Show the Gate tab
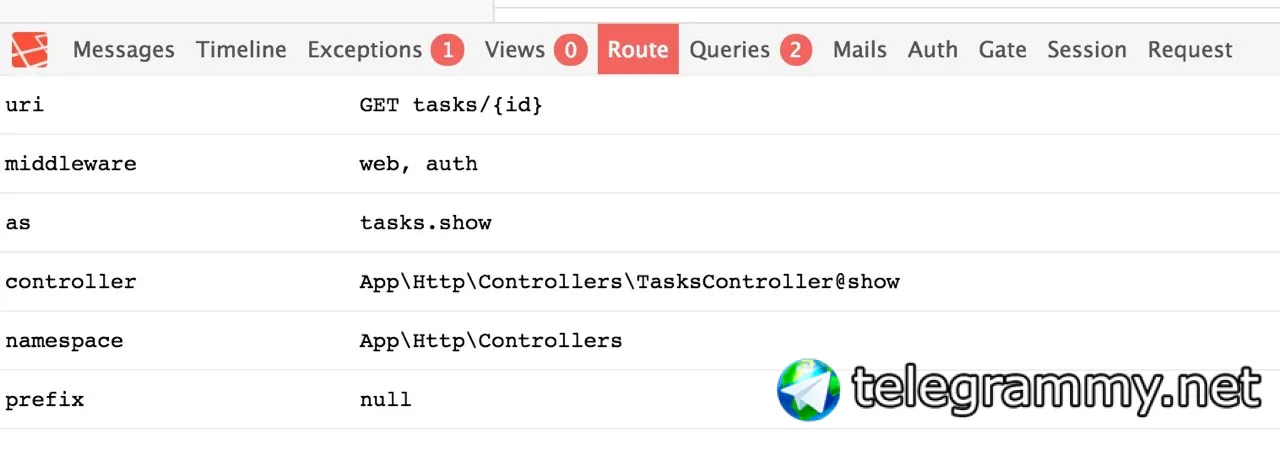The image size is (1280, 450). click(x=1003, y=50)
